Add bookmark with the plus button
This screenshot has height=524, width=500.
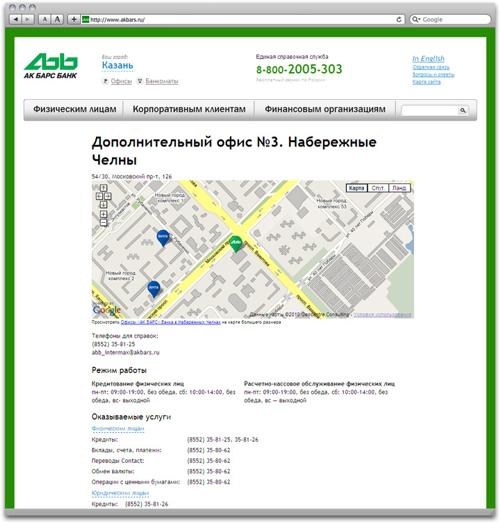point(74,19)
